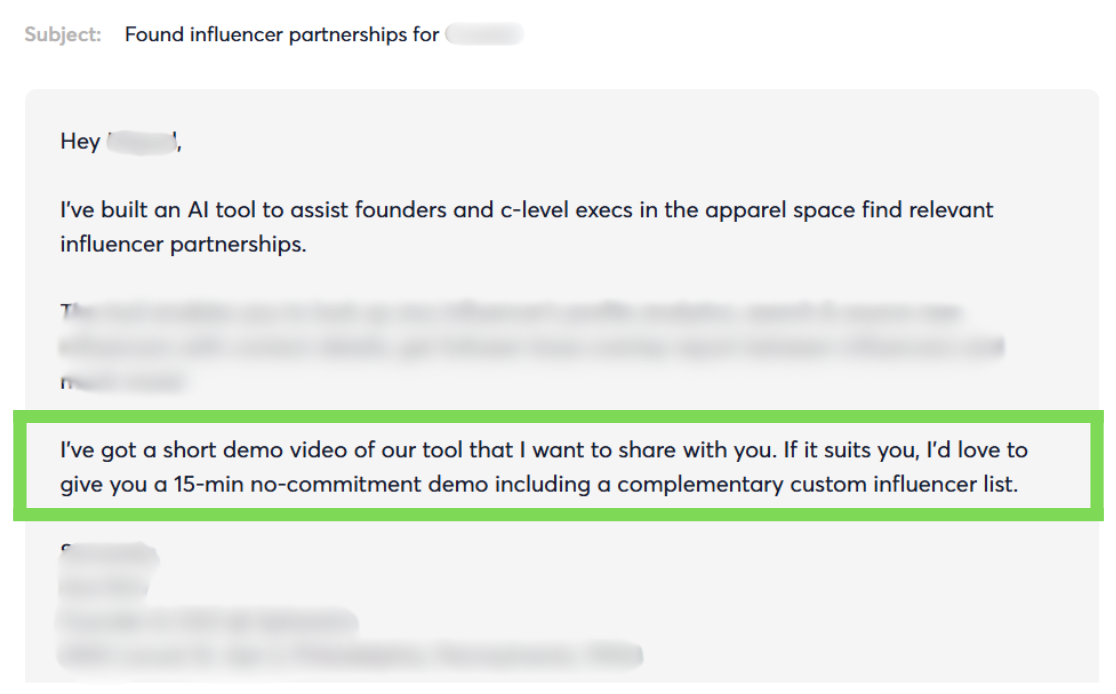Click the blurred sender name in signature

109,553
